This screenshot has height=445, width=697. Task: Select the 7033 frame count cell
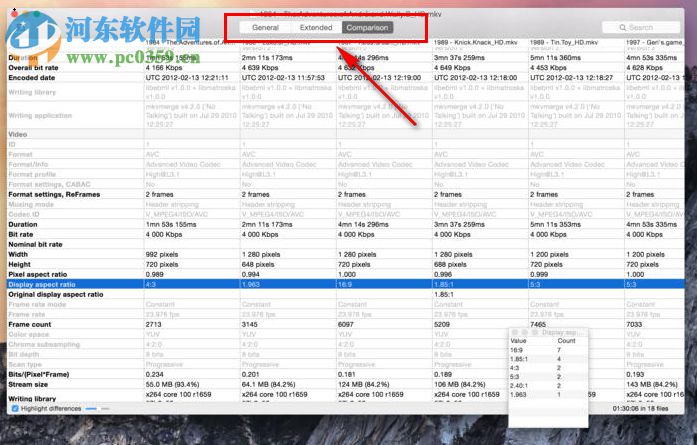(634, 324)
